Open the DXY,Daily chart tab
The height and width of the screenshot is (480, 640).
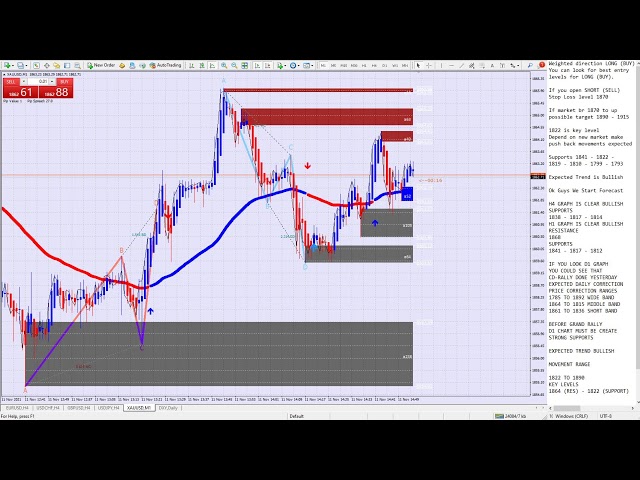click(169, 408)
